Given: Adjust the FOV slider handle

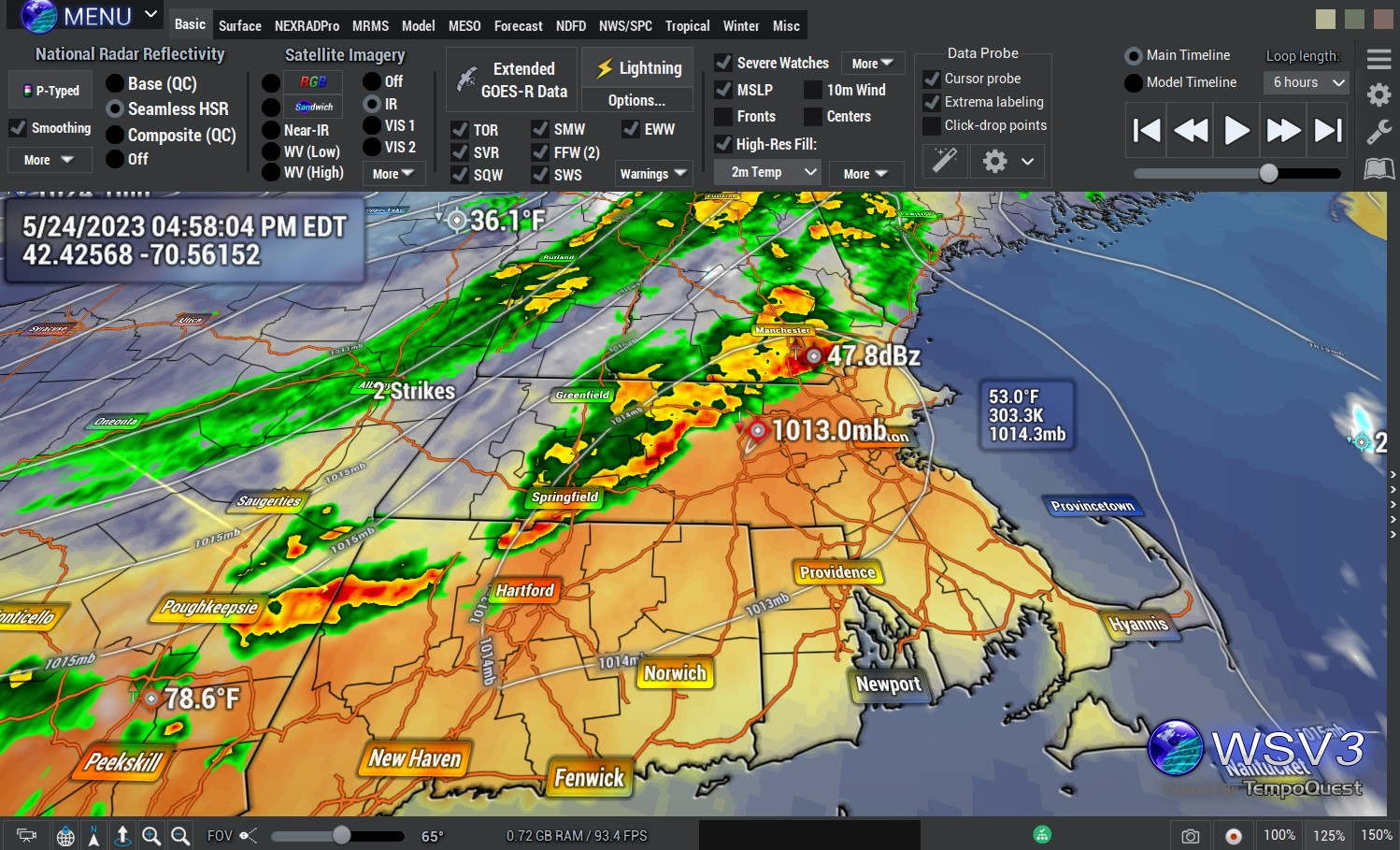Looking at the screenshot, I should [x=341, y=835].
